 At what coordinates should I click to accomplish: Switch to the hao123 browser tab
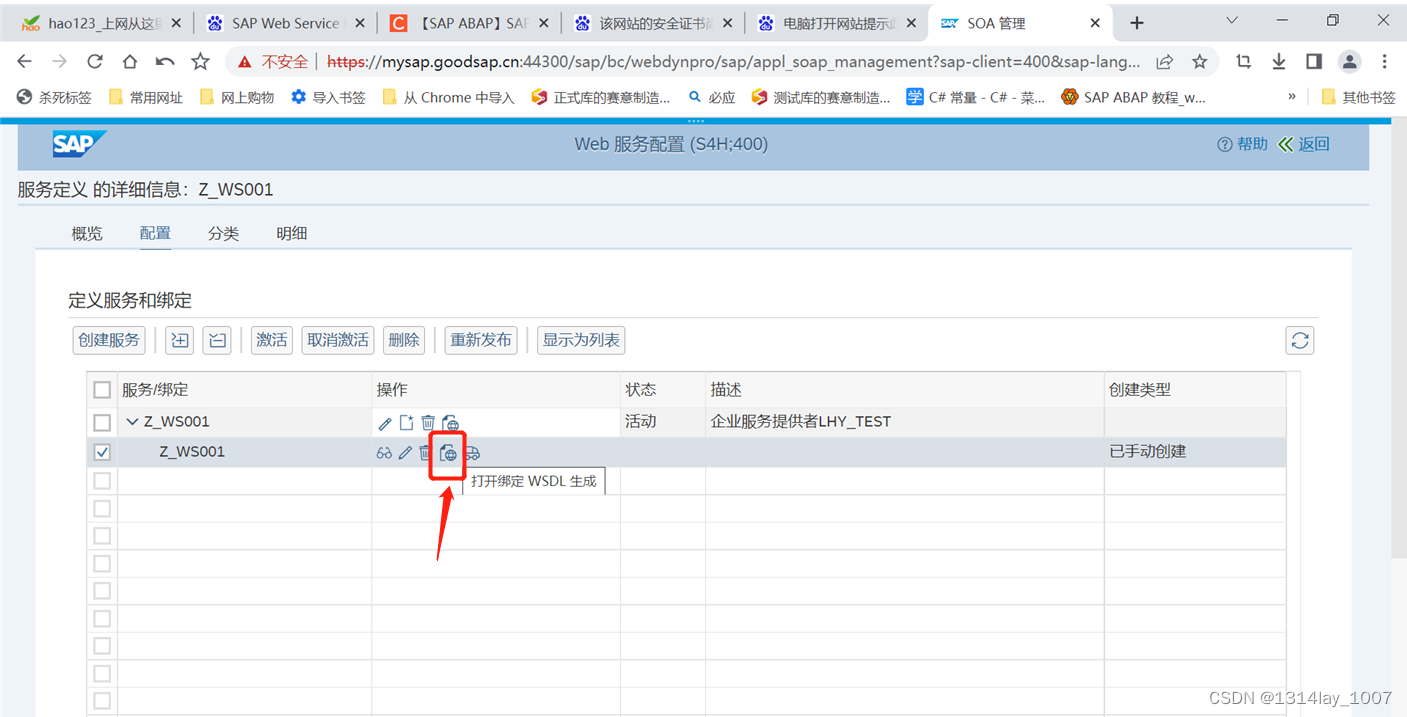tap(100, 23)
